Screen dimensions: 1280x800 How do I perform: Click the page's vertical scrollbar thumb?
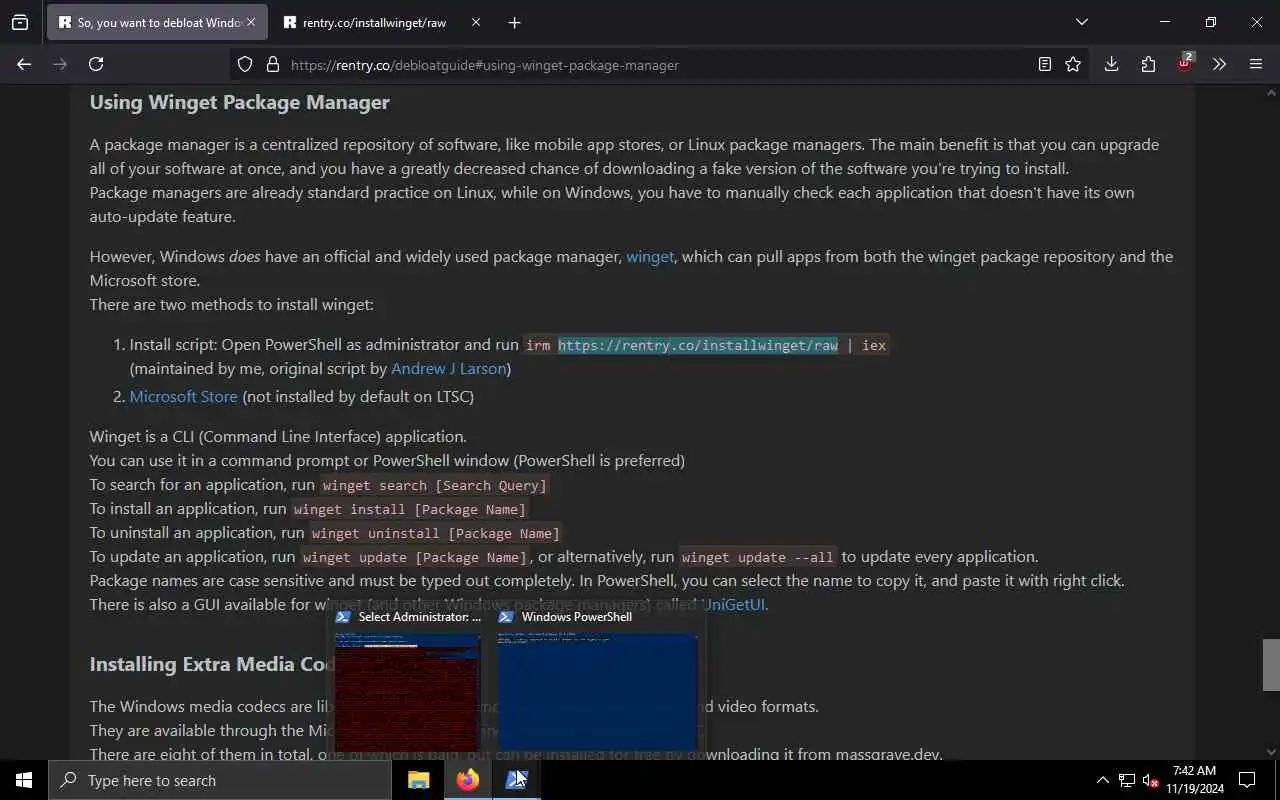[x=1271, y=664]
